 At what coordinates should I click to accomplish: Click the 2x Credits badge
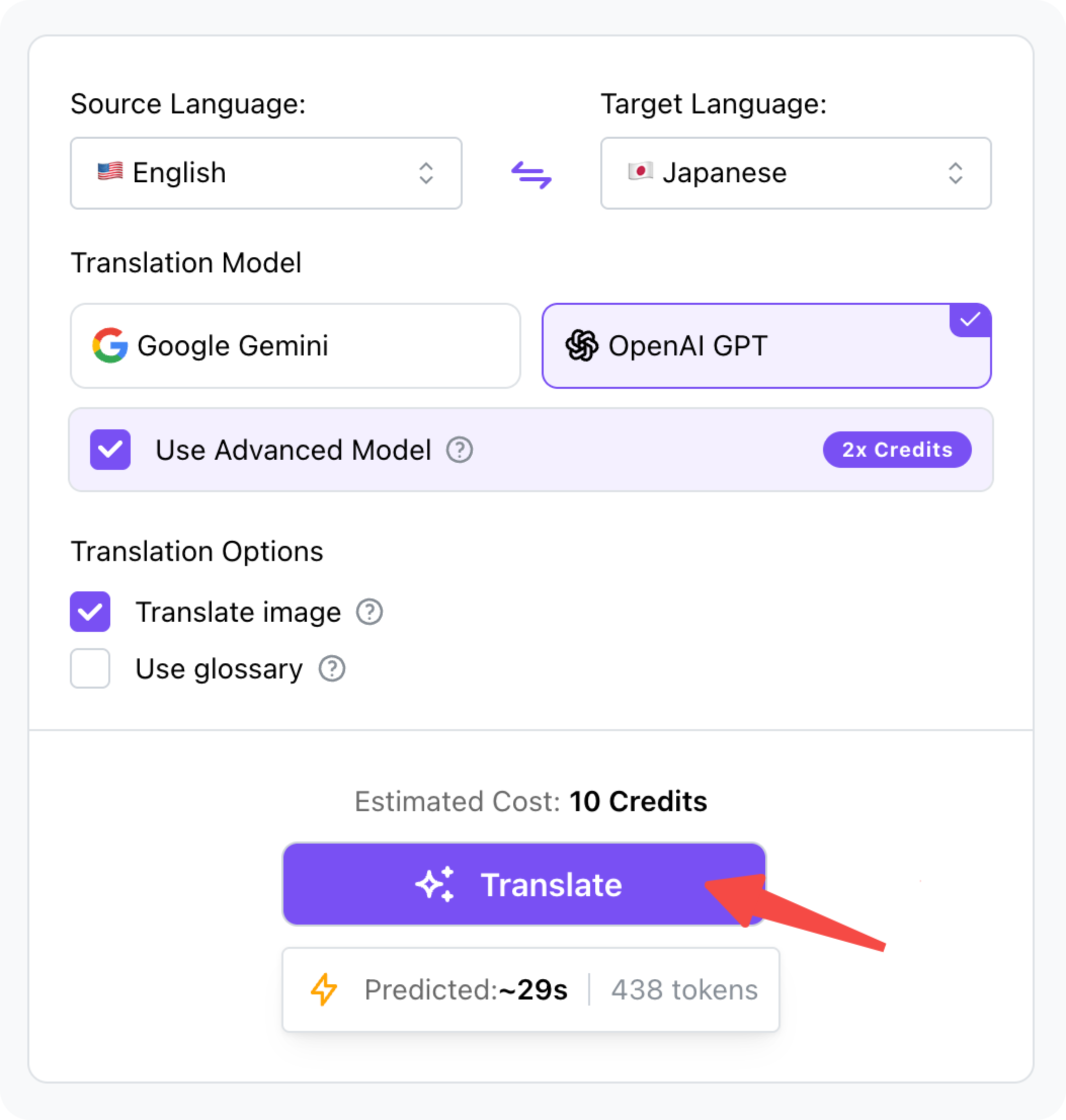pos(896,450)
